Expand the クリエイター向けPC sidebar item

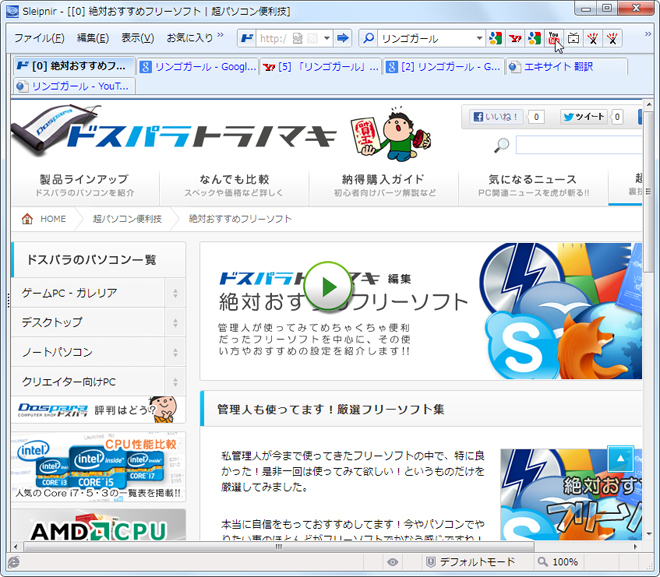pyautogui.click(x=175, y=382)
